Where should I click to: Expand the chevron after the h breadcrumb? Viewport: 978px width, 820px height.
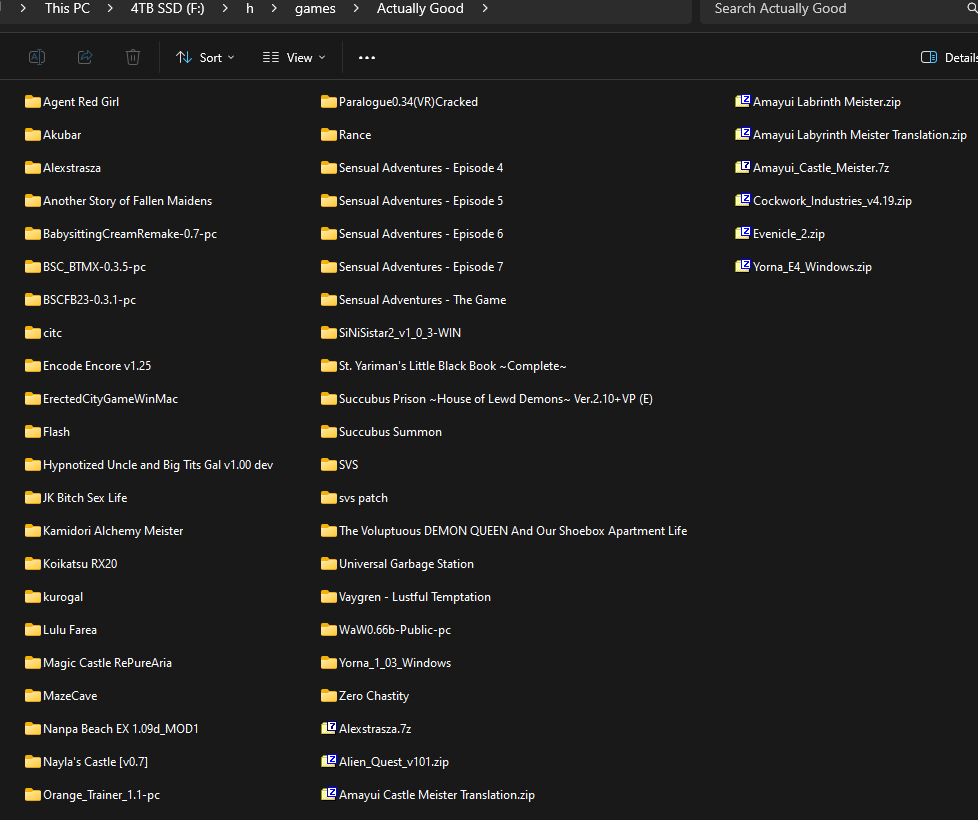[274, 9]
